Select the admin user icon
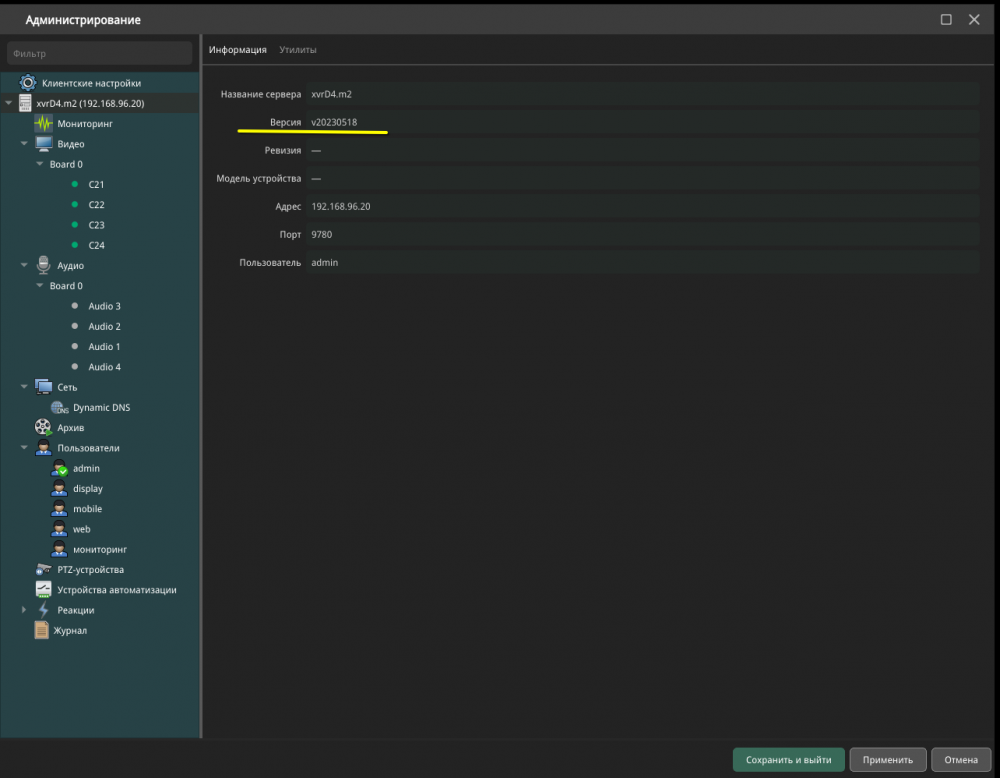 [x=60, y=469]
